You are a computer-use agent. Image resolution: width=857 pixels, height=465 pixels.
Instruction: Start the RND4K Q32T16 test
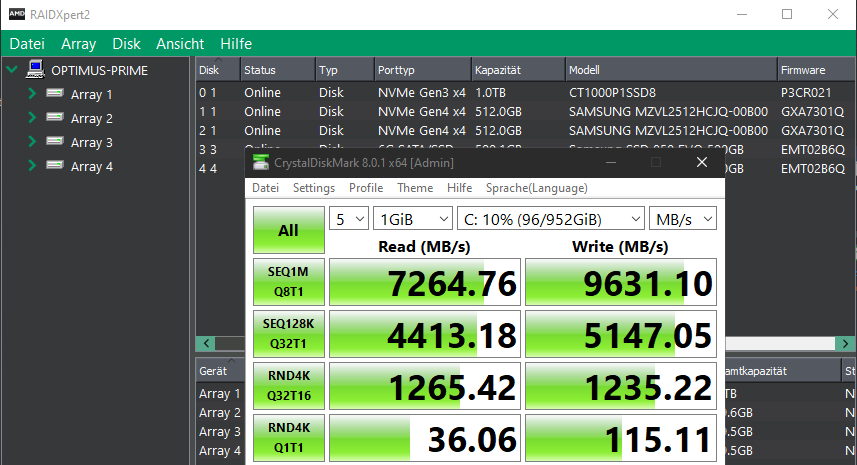(x=289, y=385)
